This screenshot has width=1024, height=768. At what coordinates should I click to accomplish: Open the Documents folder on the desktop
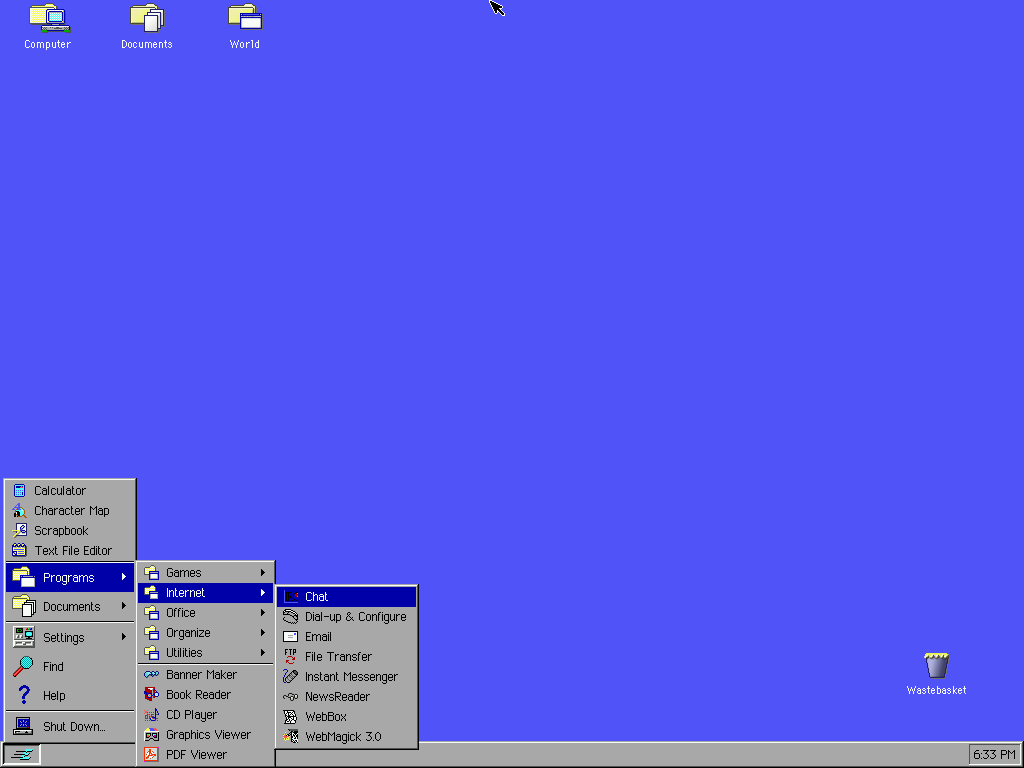click(x=146, y=25)
